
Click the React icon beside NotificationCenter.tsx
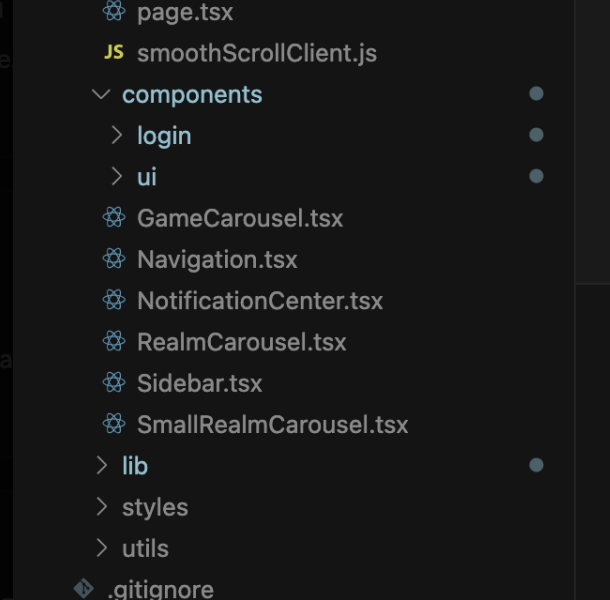coord(114,300)
